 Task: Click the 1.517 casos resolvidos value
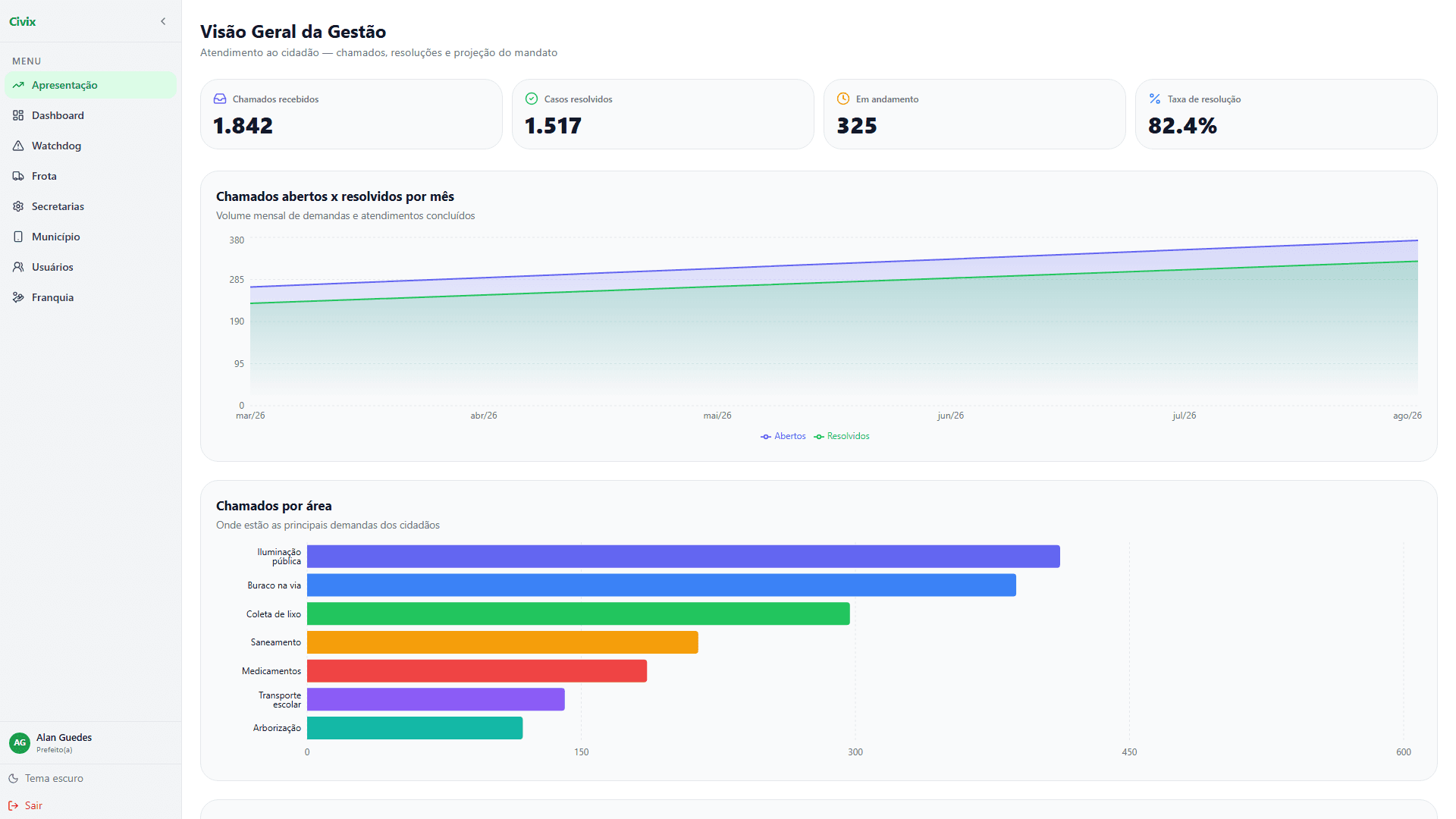point(553,126)
